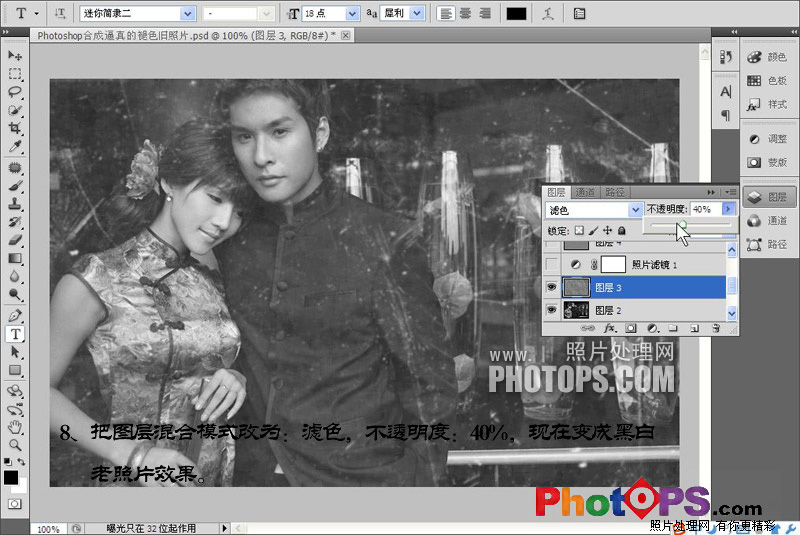Select the Eyedropper tool

(15, 147)
